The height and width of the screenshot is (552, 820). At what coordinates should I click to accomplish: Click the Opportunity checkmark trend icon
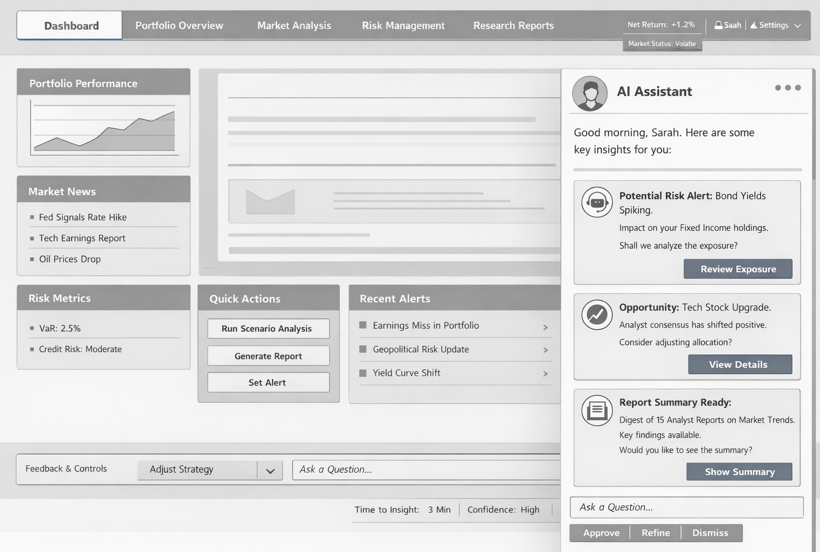point(598,314)
